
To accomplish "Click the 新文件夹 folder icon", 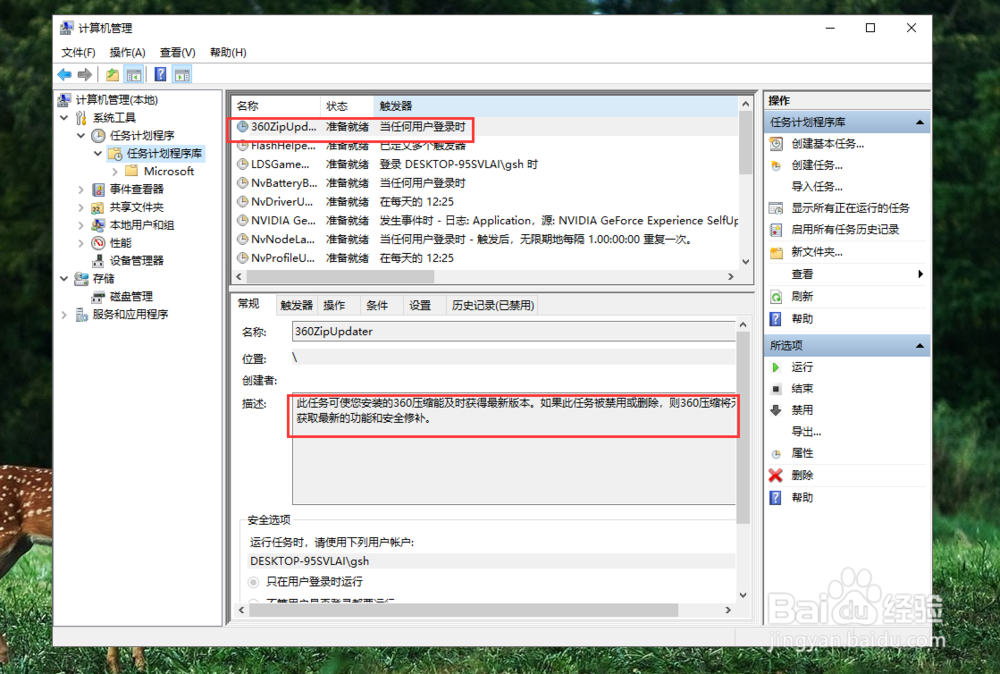I will click(776, 253).
